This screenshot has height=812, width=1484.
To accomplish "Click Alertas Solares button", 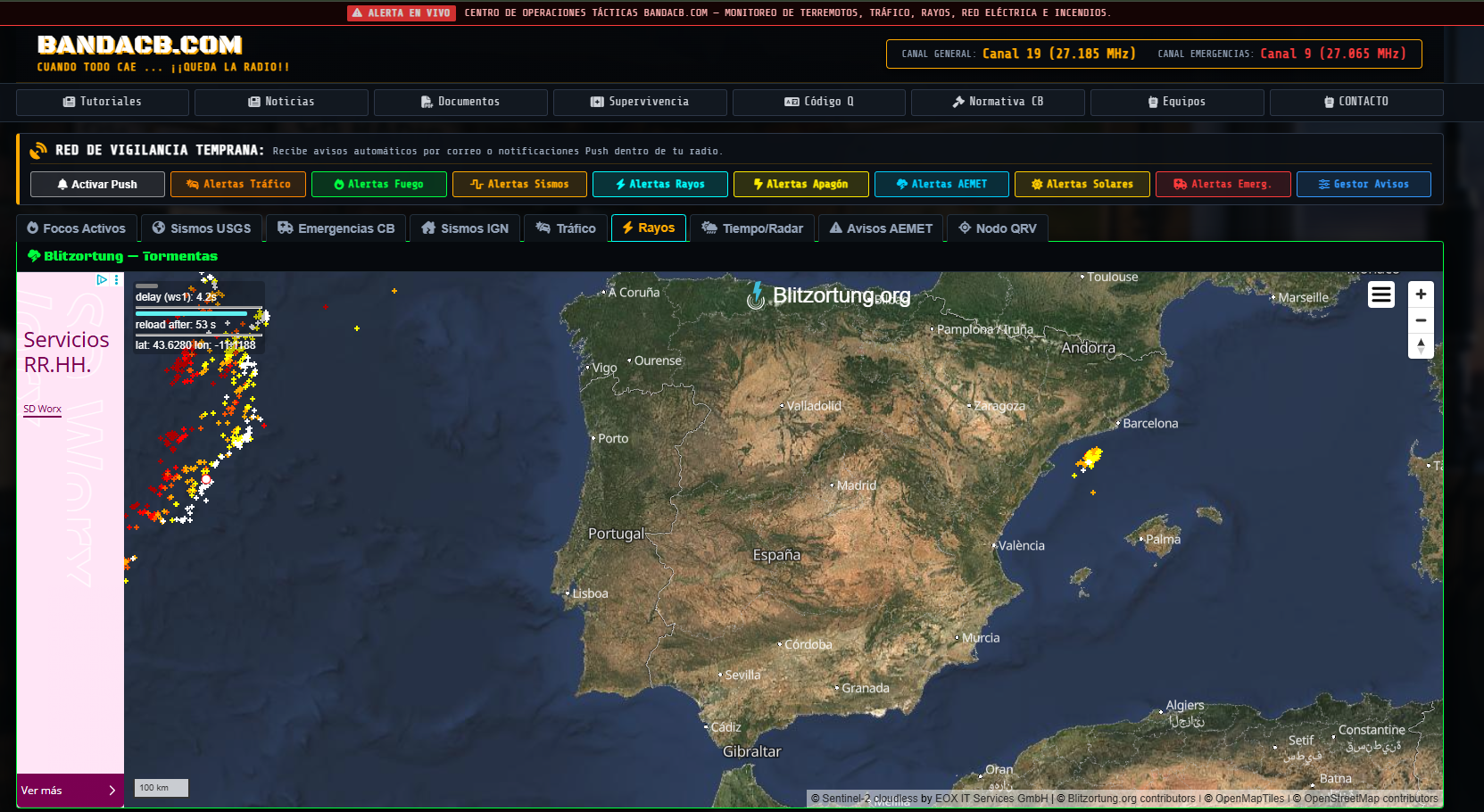I will [1082, 184].
